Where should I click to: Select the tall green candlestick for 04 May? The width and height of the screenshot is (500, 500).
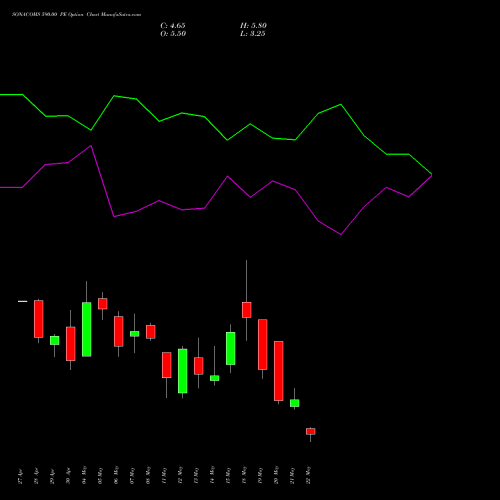coord(87,329)
